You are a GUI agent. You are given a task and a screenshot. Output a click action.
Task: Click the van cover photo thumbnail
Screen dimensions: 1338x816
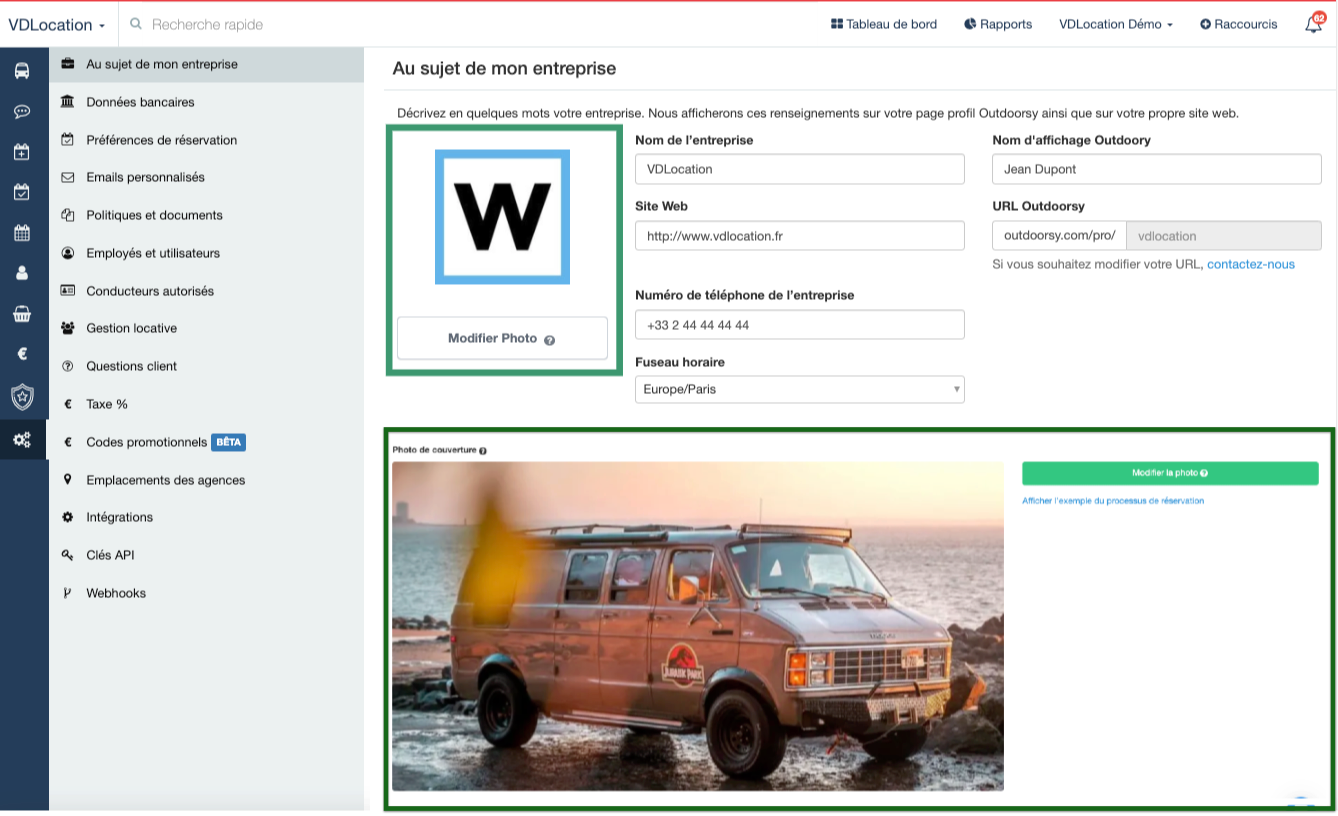[697, 627]
